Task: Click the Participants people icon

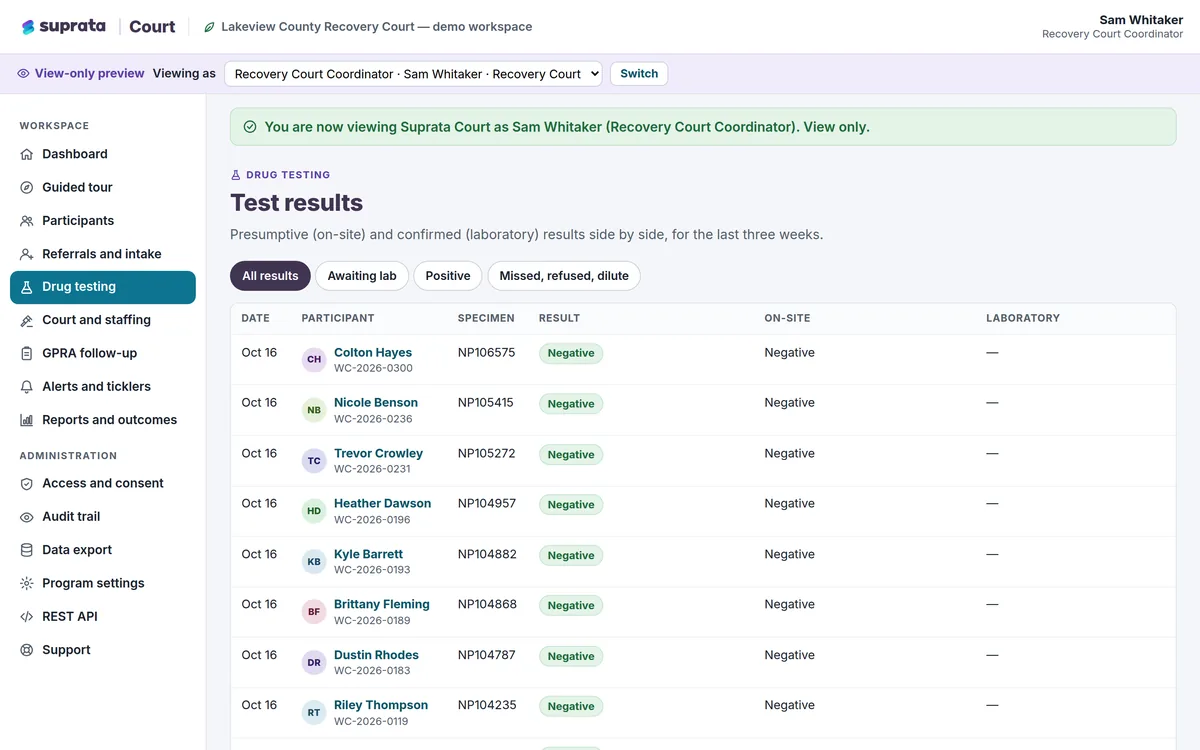Action: [27, 221]
